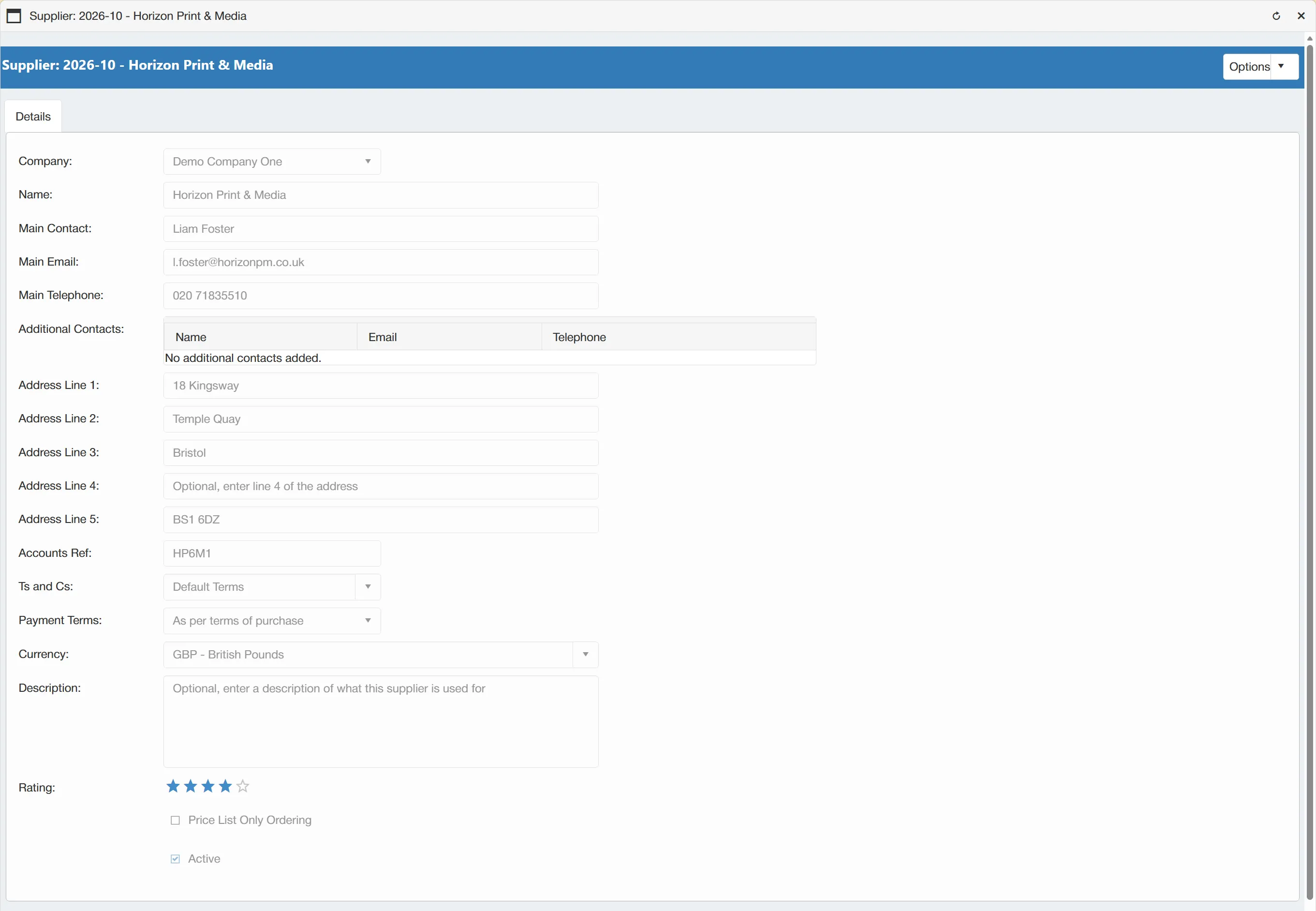Set rating to two stars
Screen dimensions: 1316x911
click(191, 786)
